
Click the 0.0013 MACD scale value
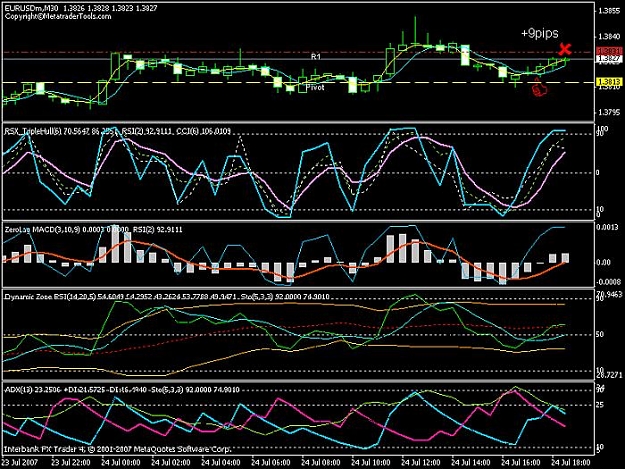(607, 228)
